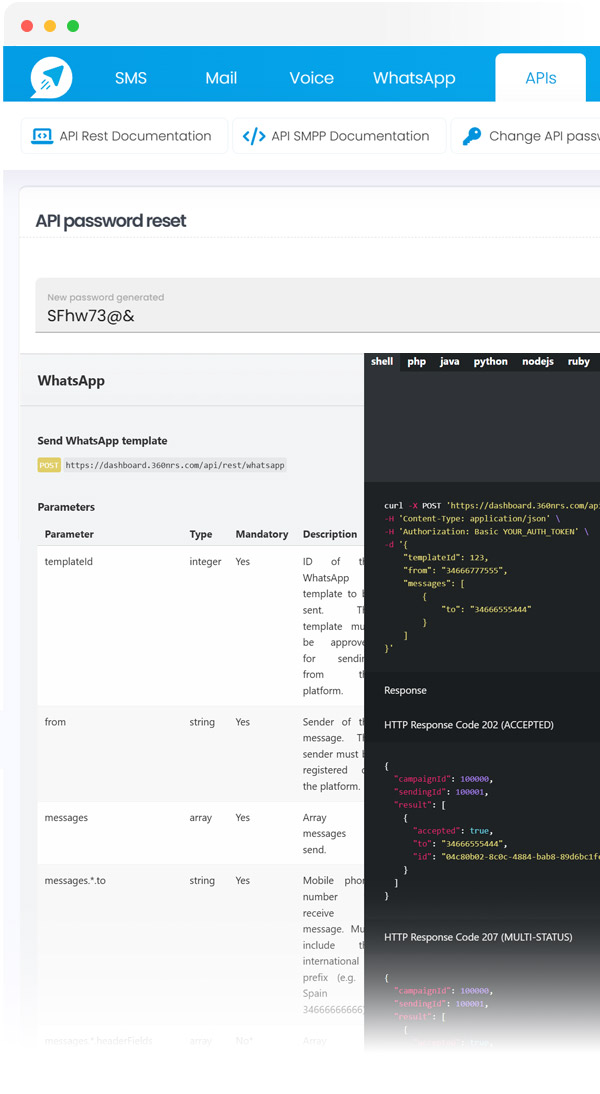Screen dimensions: 600x1094
Task: Click the new password generated field
Action: tap(317, 306)
